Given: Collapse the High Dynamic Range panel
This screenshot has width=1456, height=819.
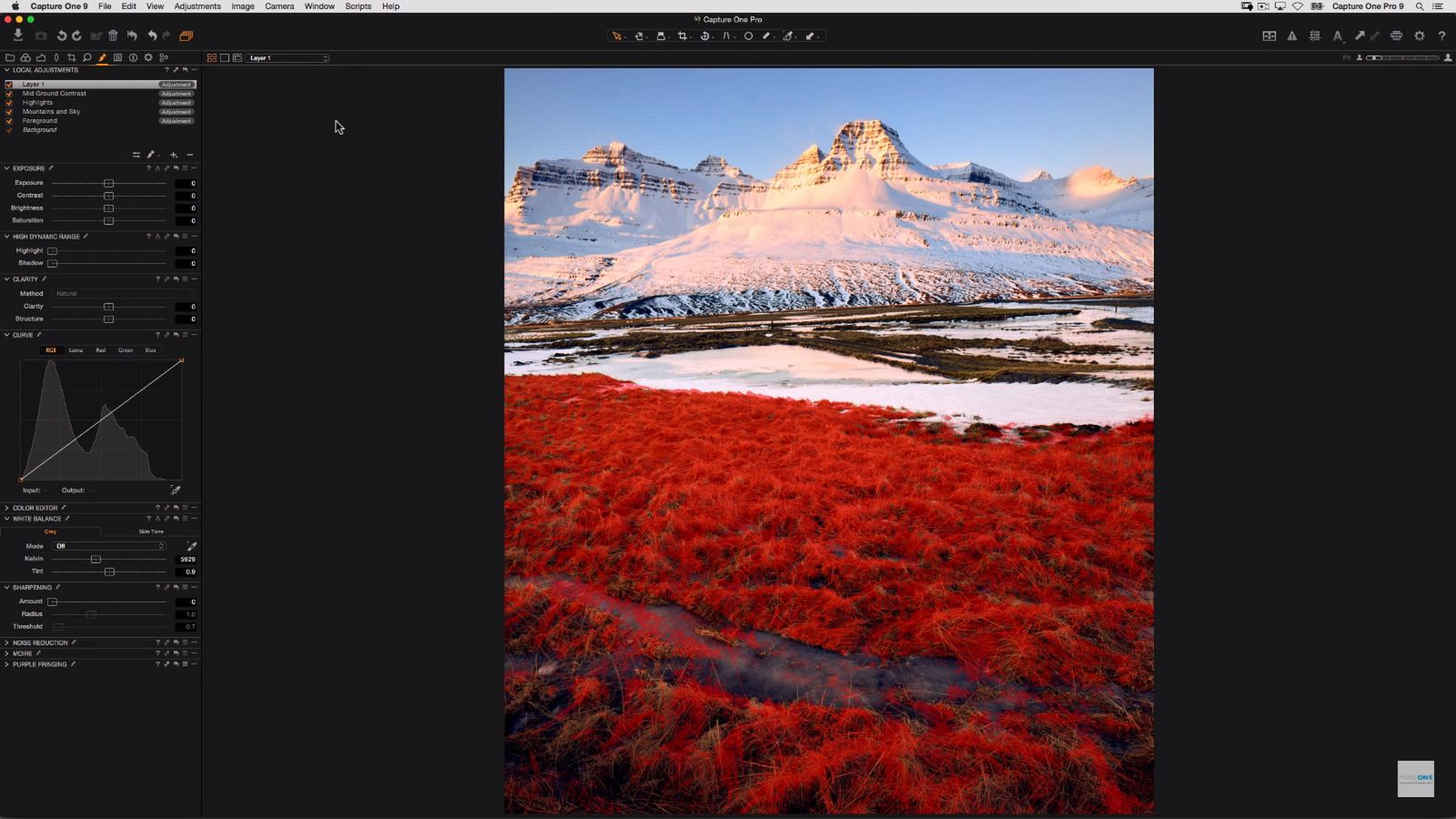Looking at the screenshot, I should 6,237.
